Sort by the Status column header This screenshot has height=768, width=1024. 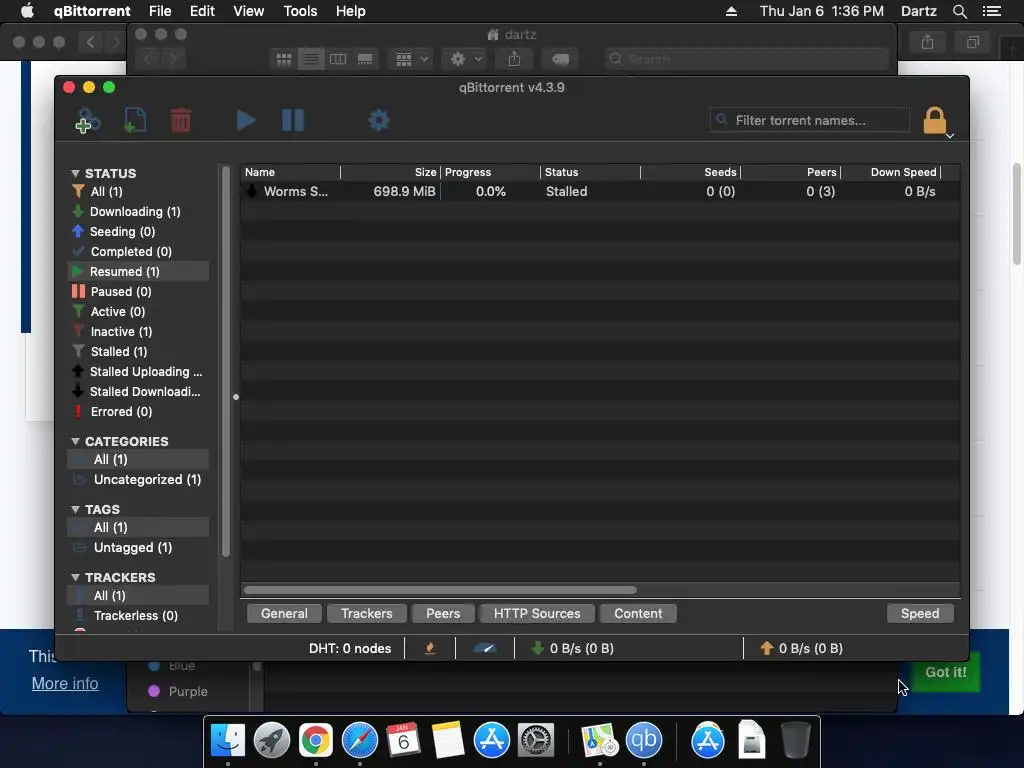590,172
